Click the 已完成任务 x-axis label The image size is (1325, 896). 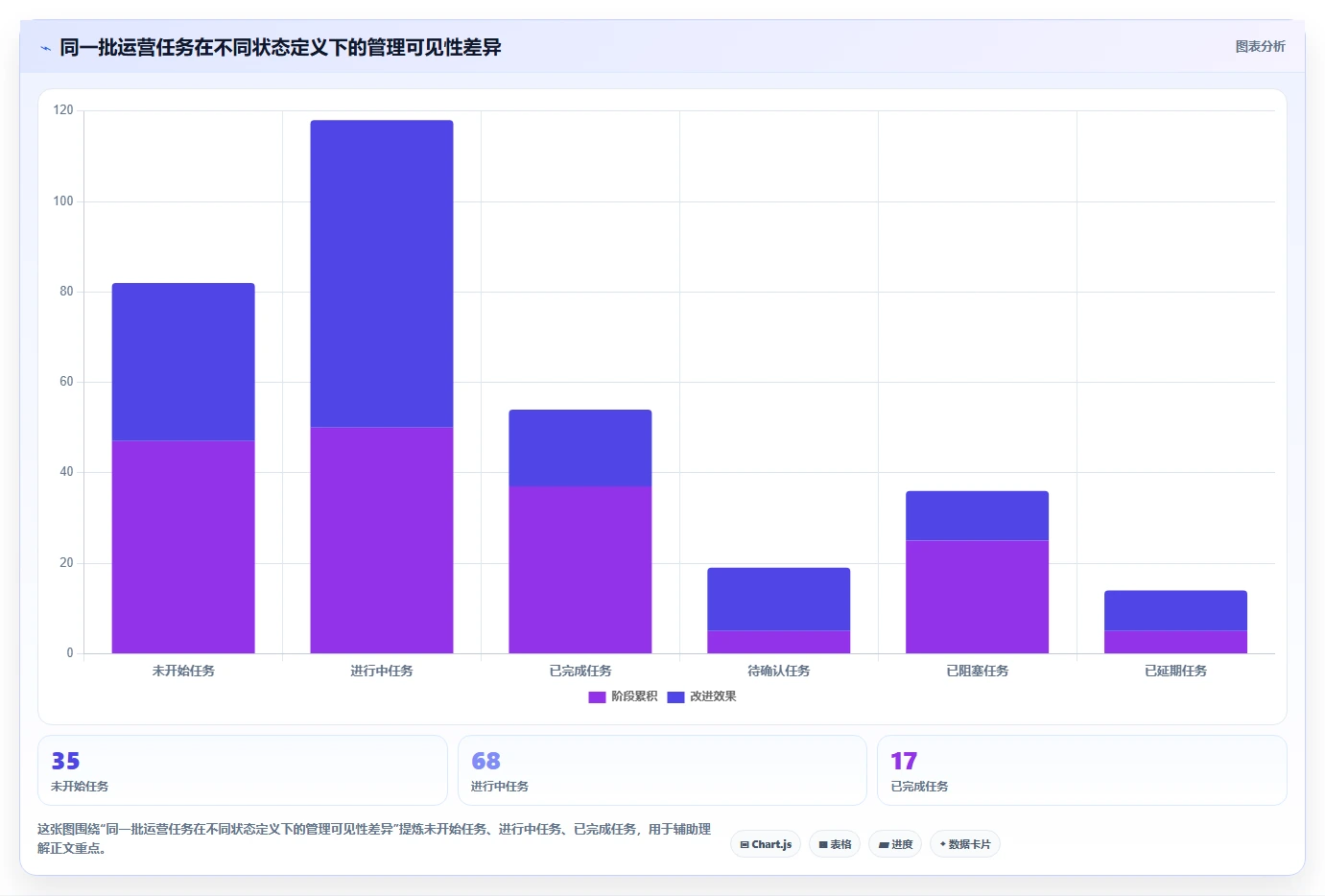coord(580,671)
